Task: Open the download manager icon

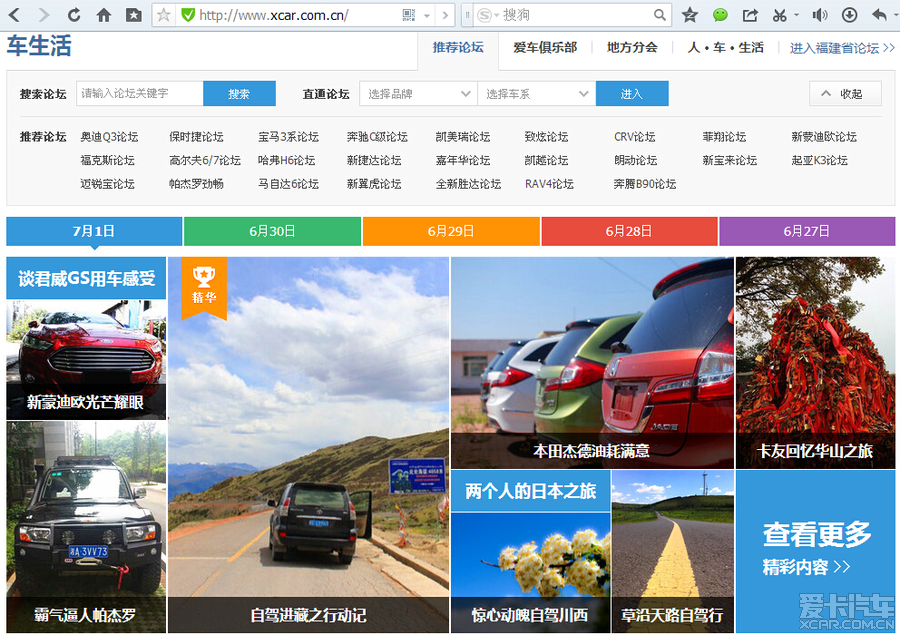Action: coord(849,15)
